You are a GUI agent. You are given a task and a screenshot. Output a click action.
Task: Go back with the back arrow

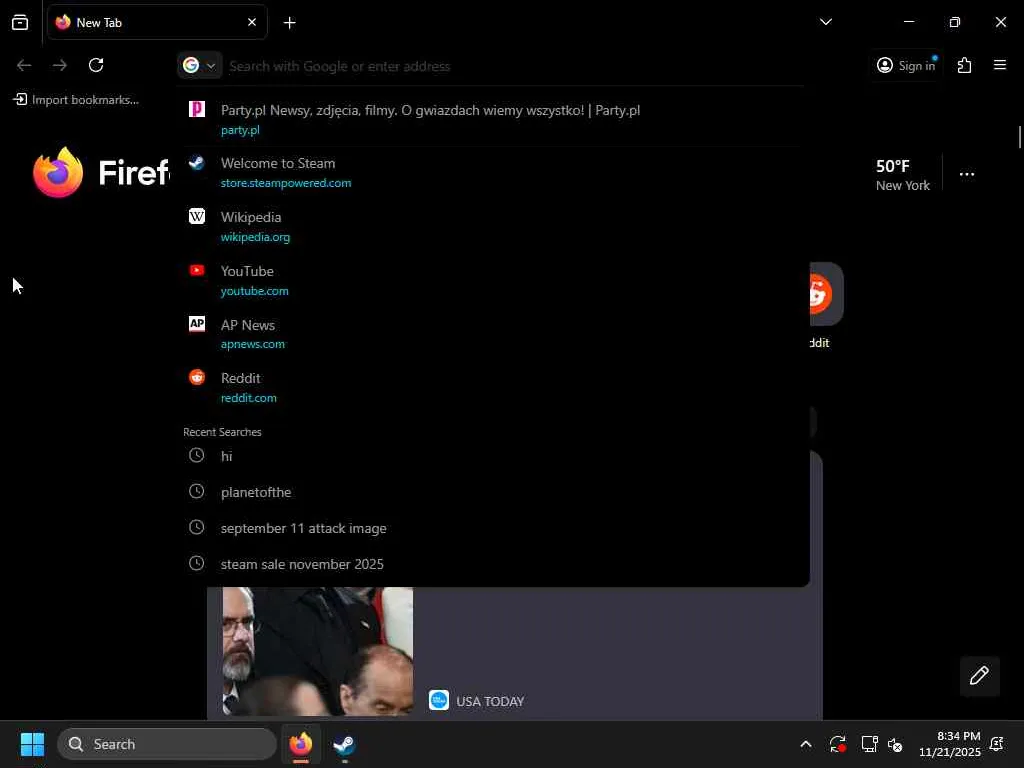click(x=24, y=65)
